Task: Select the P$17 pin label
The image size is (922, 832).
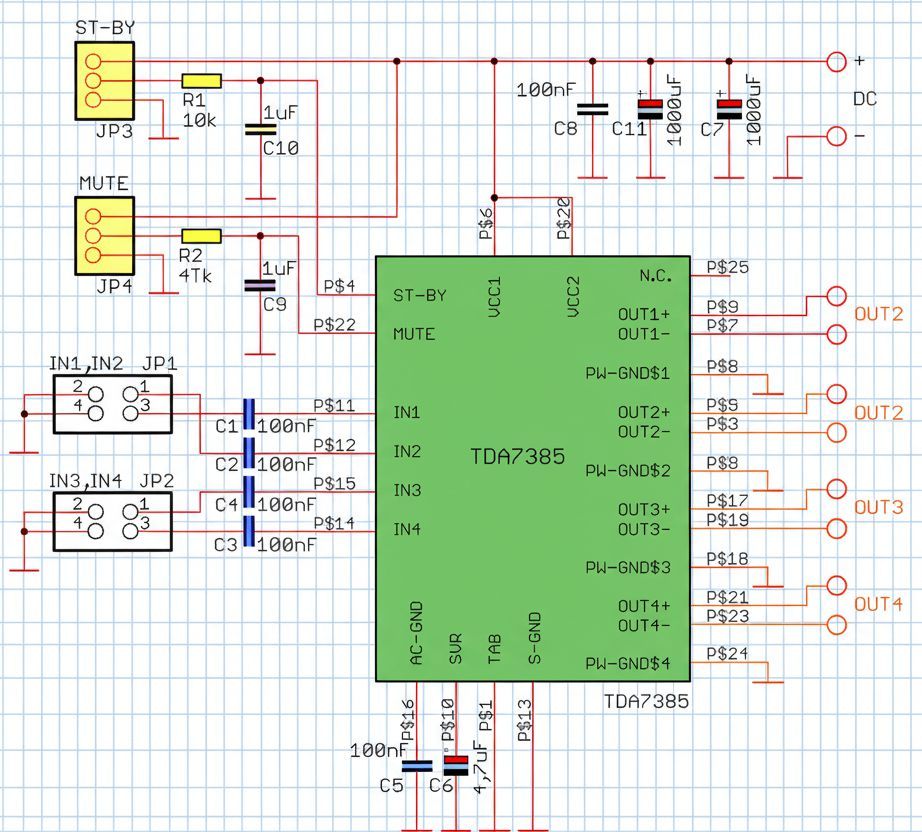Action: pos(727,500)
